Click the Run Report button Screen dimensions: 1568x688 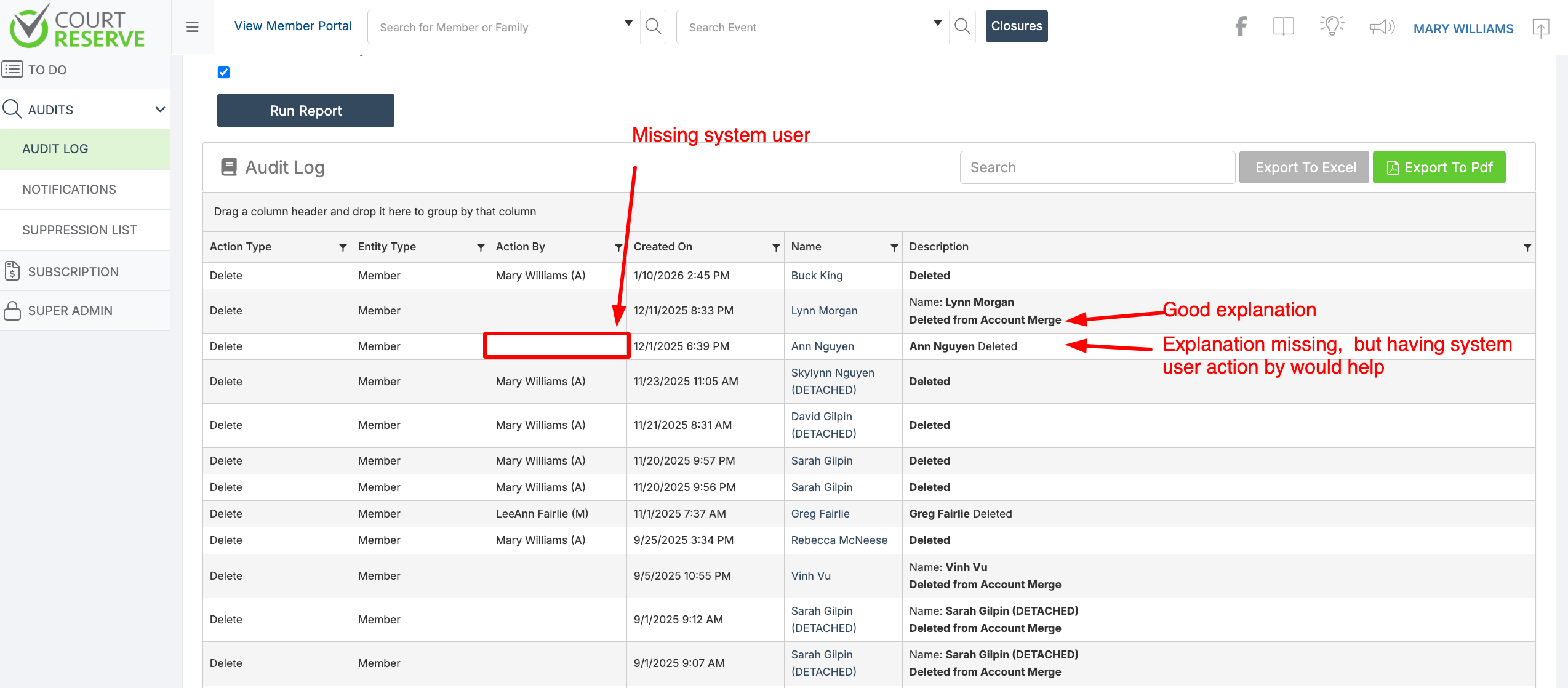click(305, 111)
